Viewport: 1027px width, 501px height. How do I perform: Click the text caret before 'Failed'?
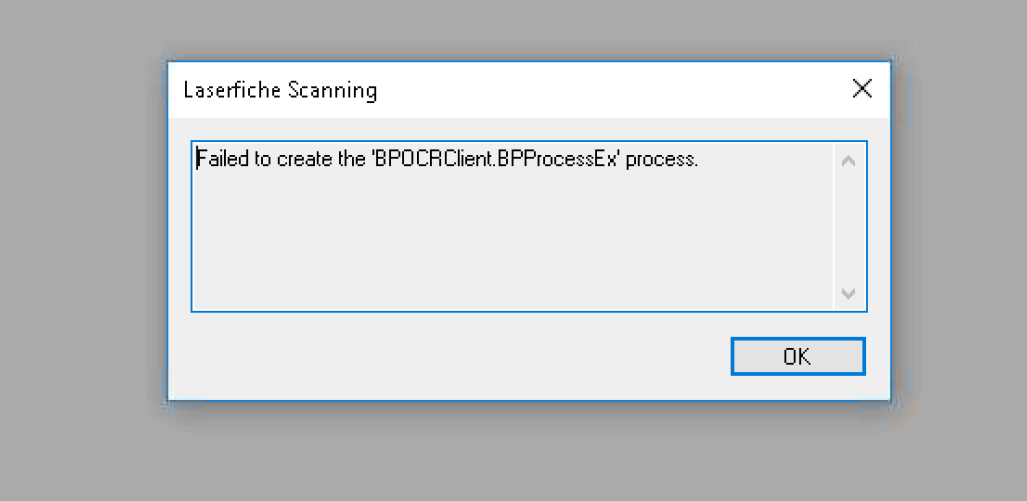coord(197,159)
